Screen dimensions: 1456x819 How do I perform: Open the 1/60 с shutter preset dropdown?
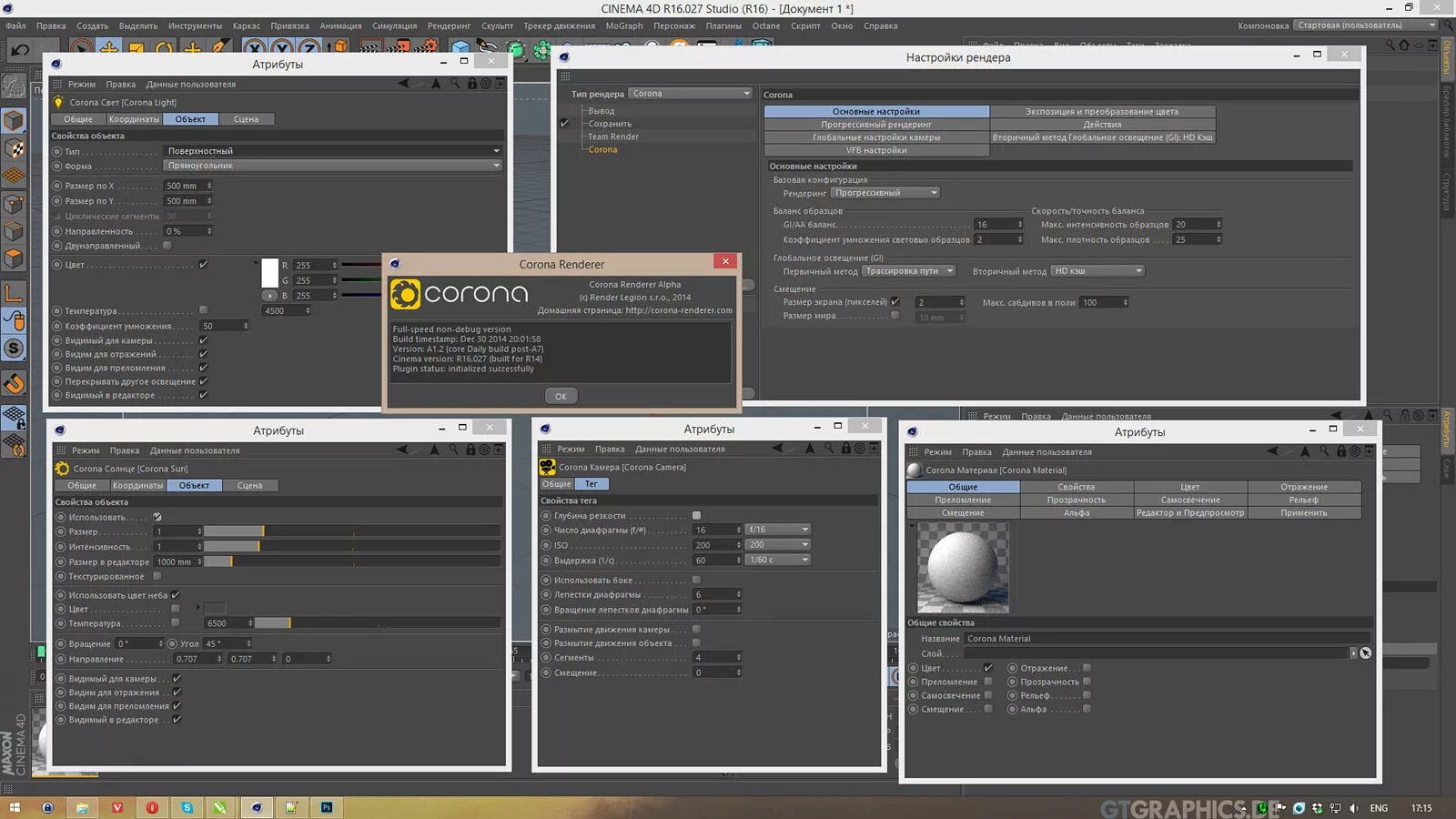tap(778, 560)
